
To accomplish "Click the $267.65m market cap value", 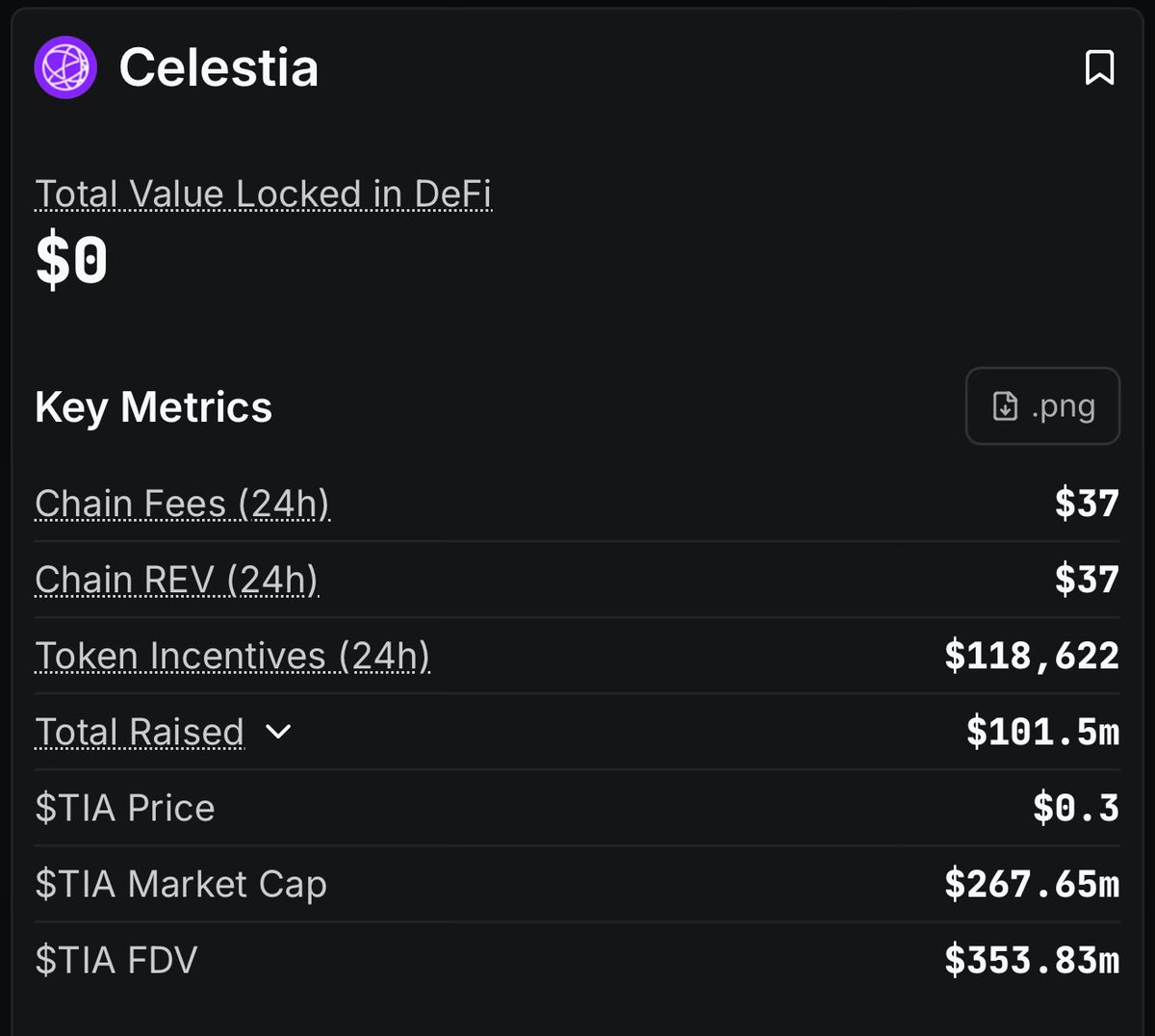I will click(1031, 884).
